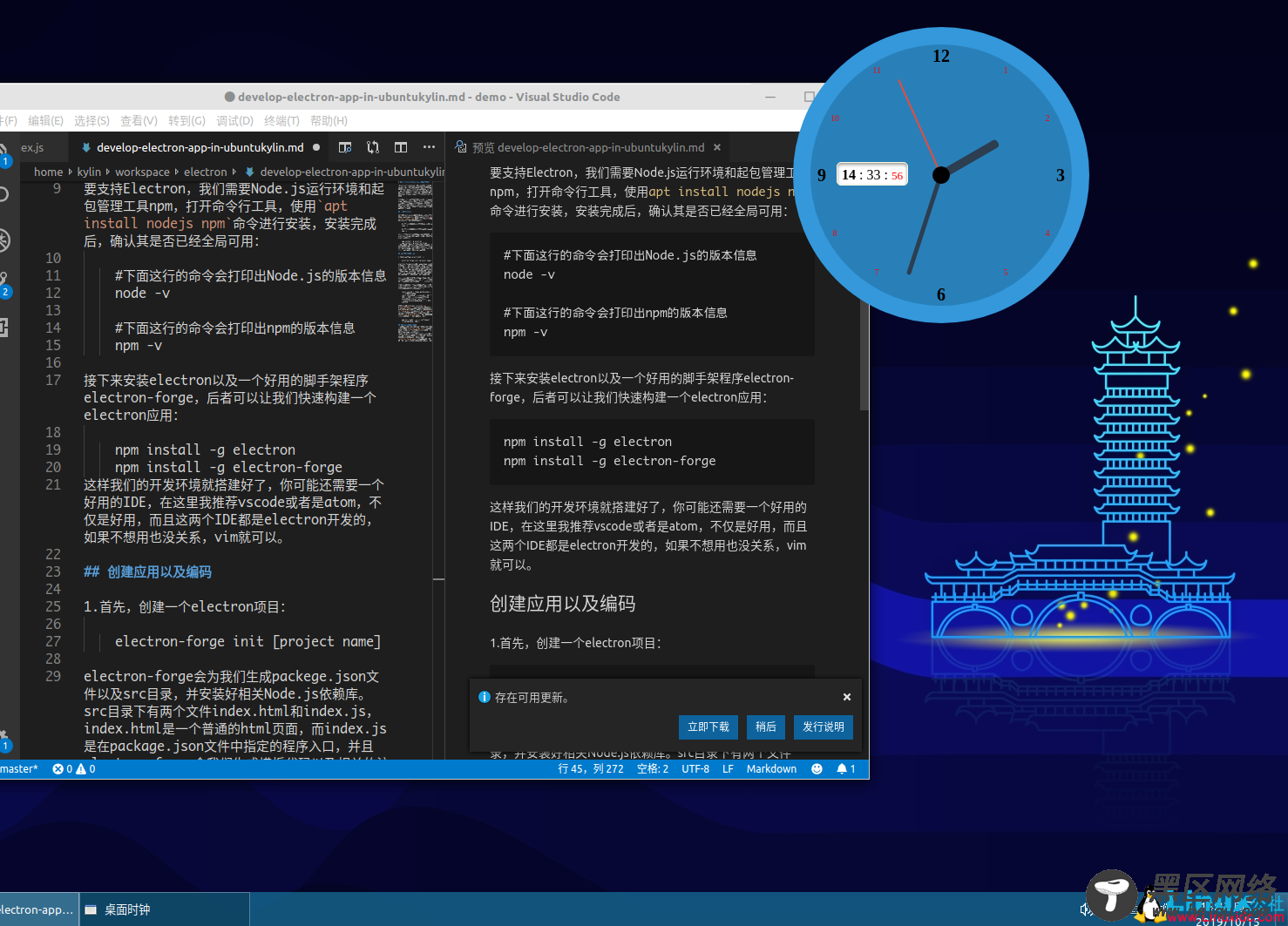Open the 选择(S) menu
This screenshot has width=1288, height=926.
(92, 121)
